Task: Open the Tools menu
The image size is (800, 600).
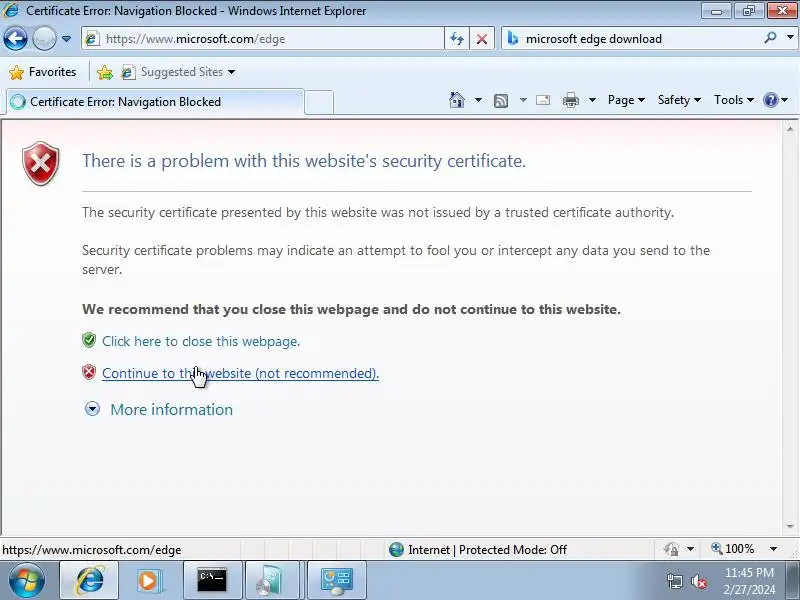Action: pyautogui.click(x=734, y=100)
